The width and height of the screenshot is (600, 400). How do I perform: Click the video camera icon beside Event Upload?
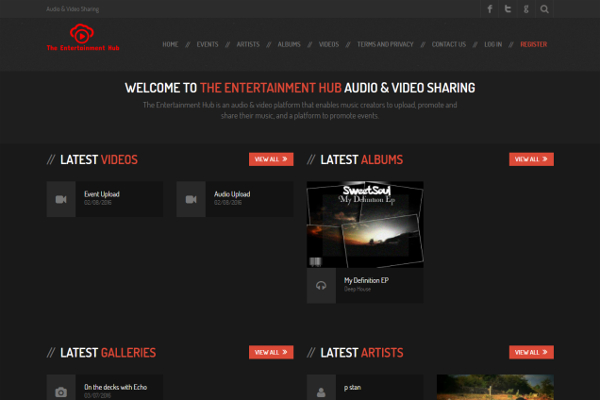point(61,199)
